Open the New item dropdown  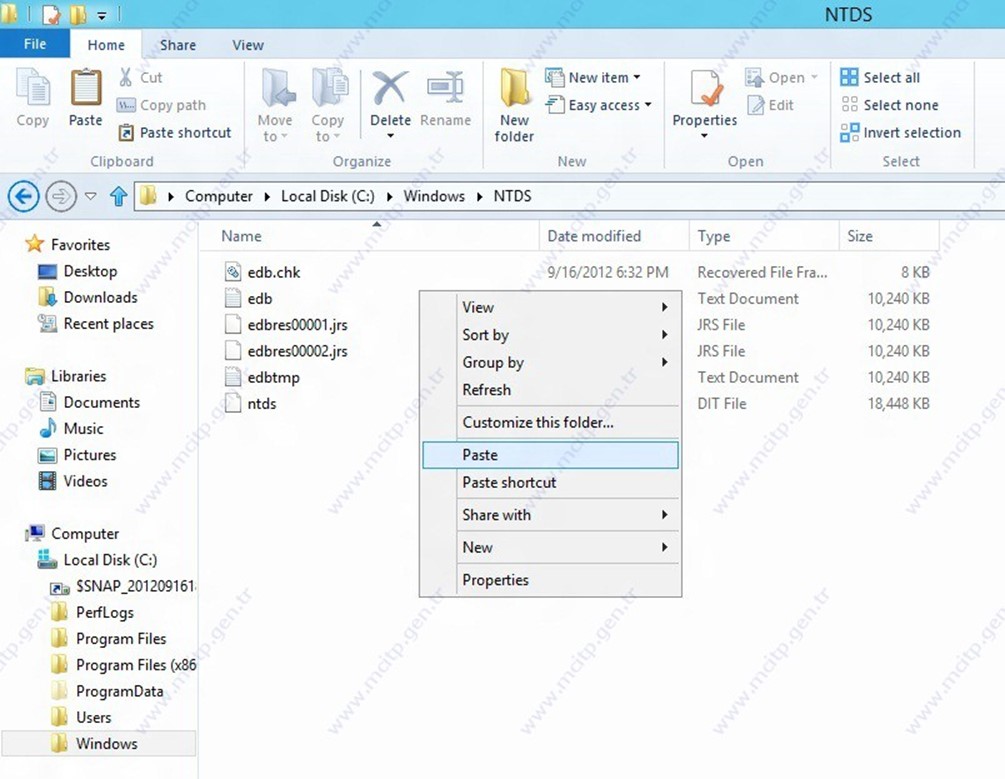pos(637,78)
